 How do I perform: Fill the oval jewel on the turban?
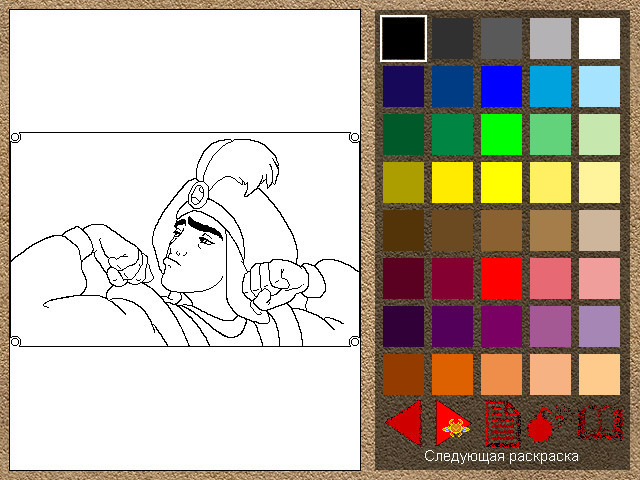click(x=199, y=193)
